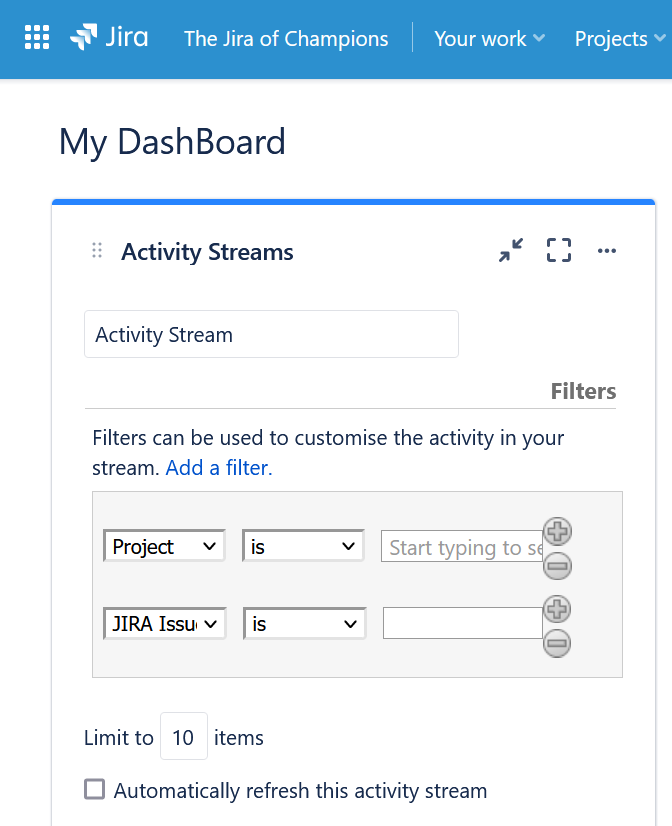
Task: Open the 'is' operator dropdown for JIRA Issue
Action: click(x=304, y=624)
